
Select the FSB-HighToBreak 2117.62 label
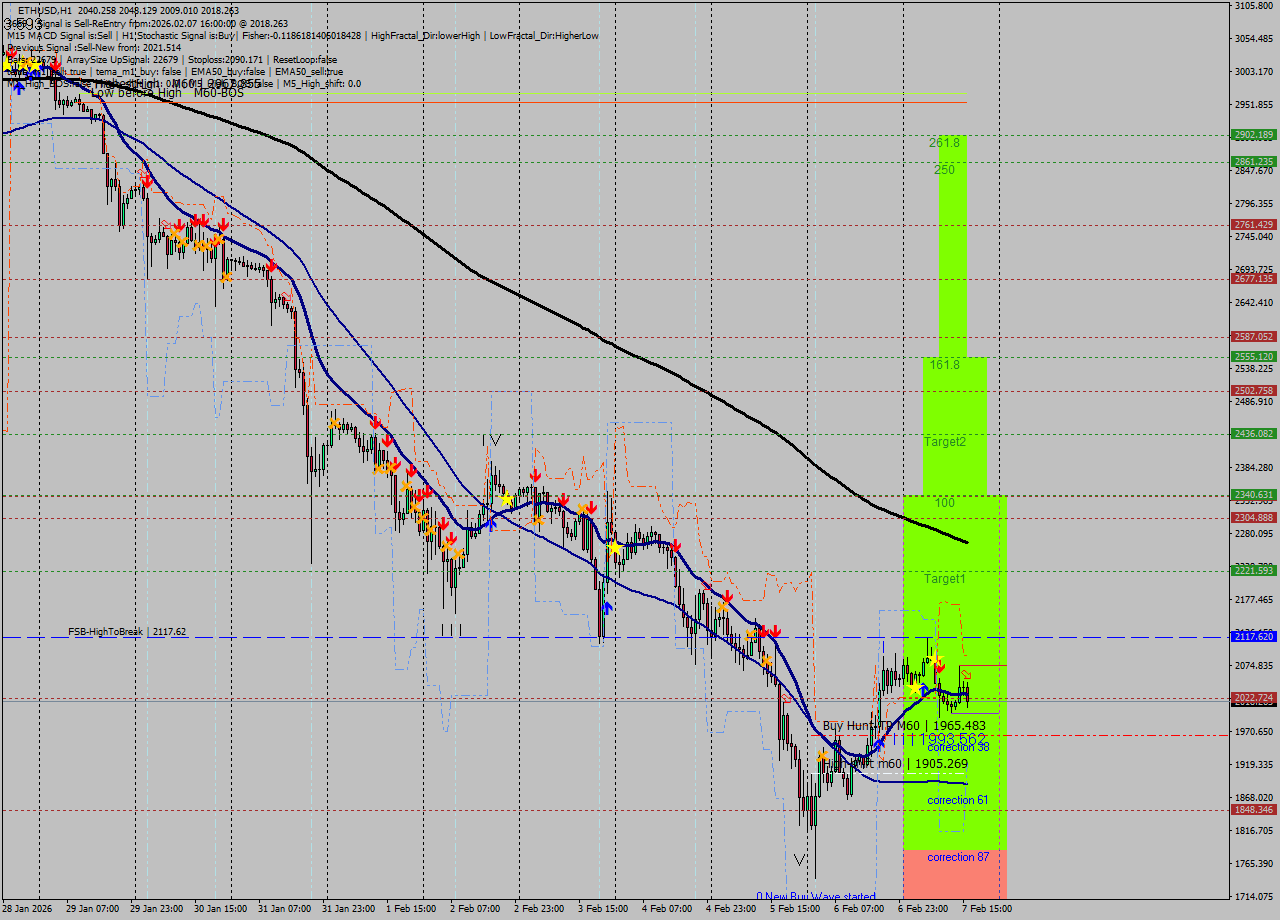[127, 632]
